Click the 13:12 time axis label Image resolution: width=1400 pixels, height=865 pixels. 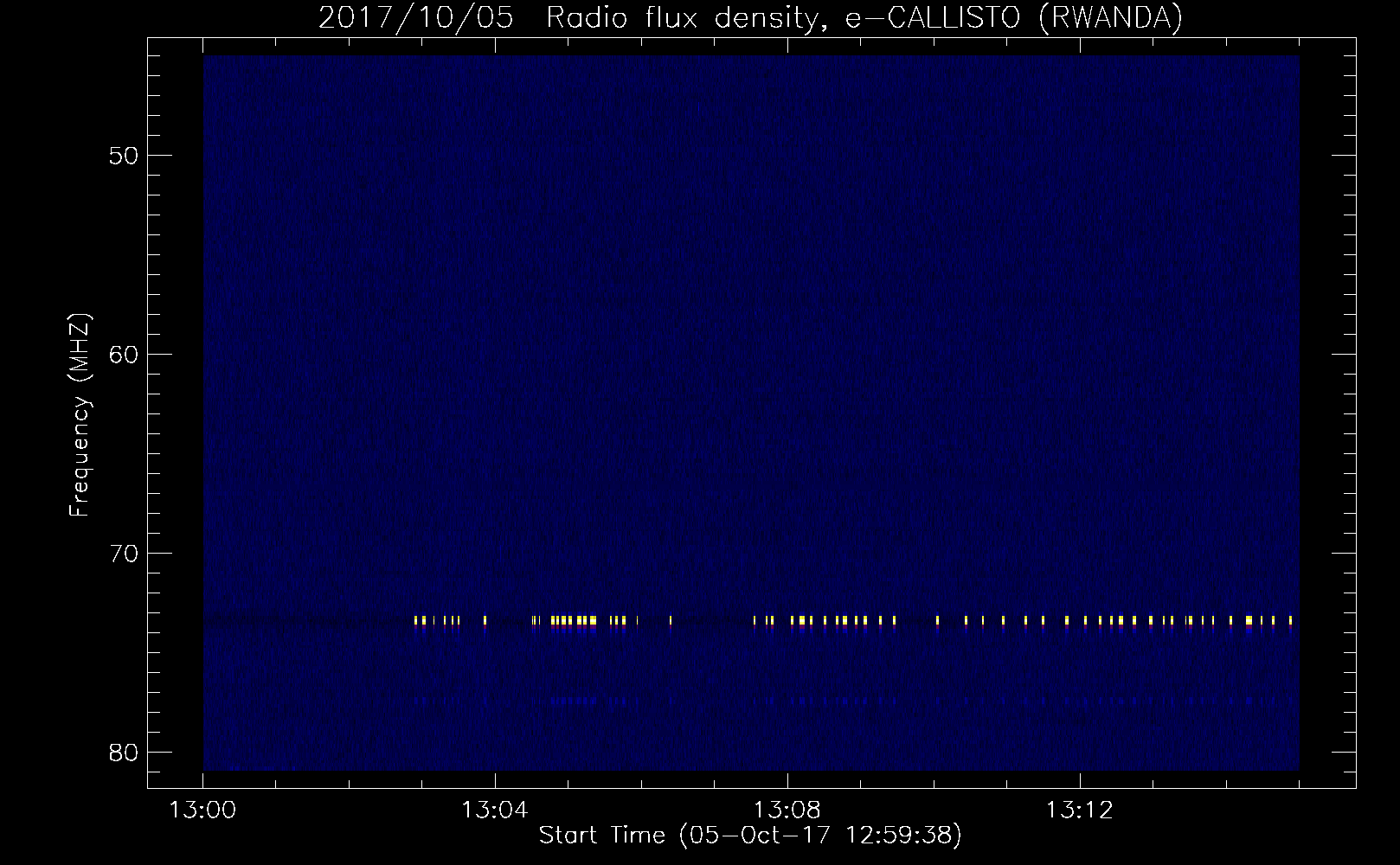pyautogui.click(x=1078, y=811)
